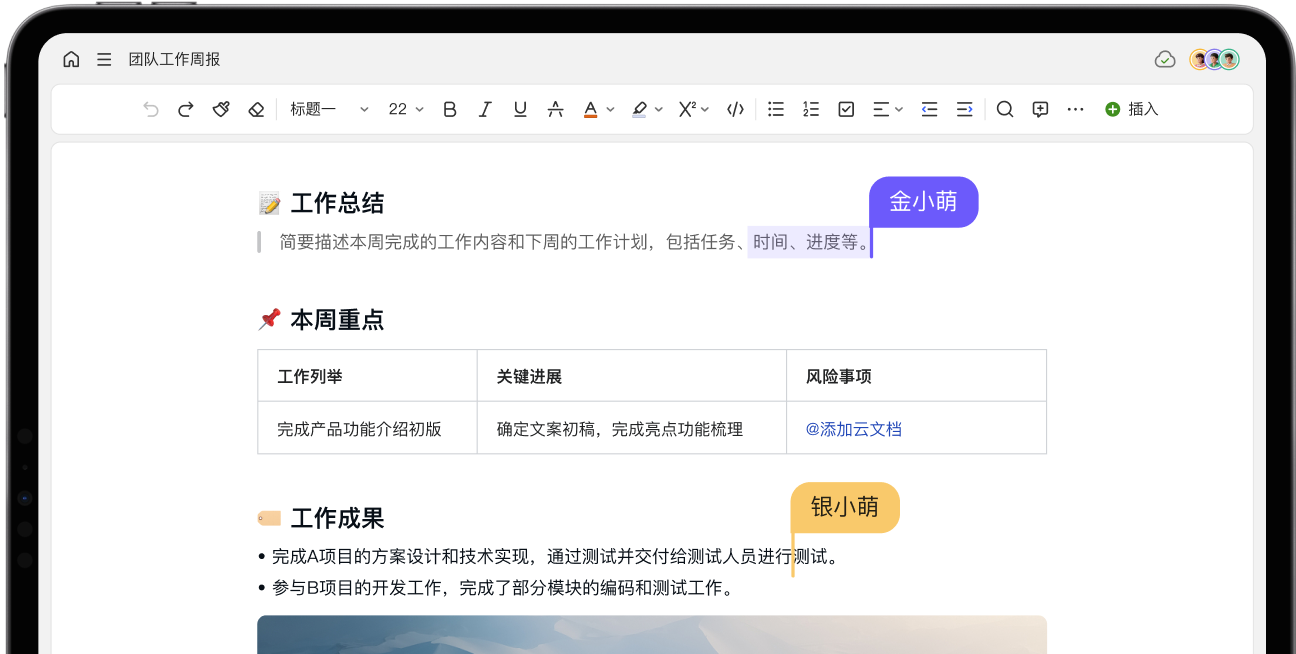Image resolution: width=1296 pixels, height=654 pixels.
Task: Click the green 插入 button
Action: click(x=1131, y=110)
